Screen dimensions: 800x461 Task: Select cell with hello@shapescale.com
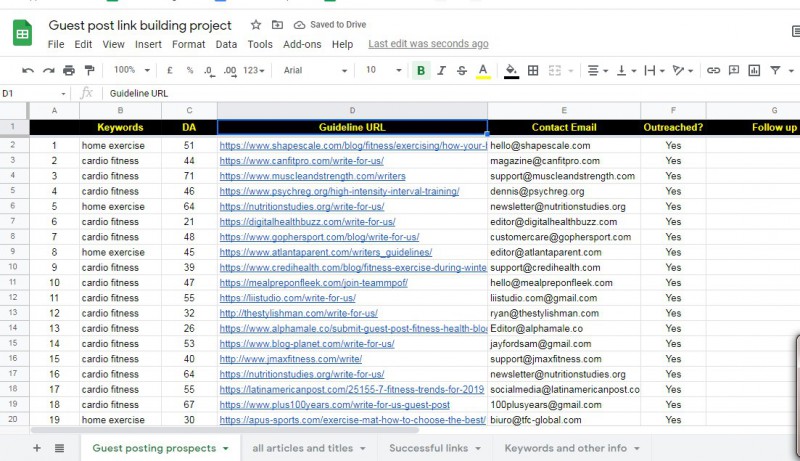[x=564, y=145]
